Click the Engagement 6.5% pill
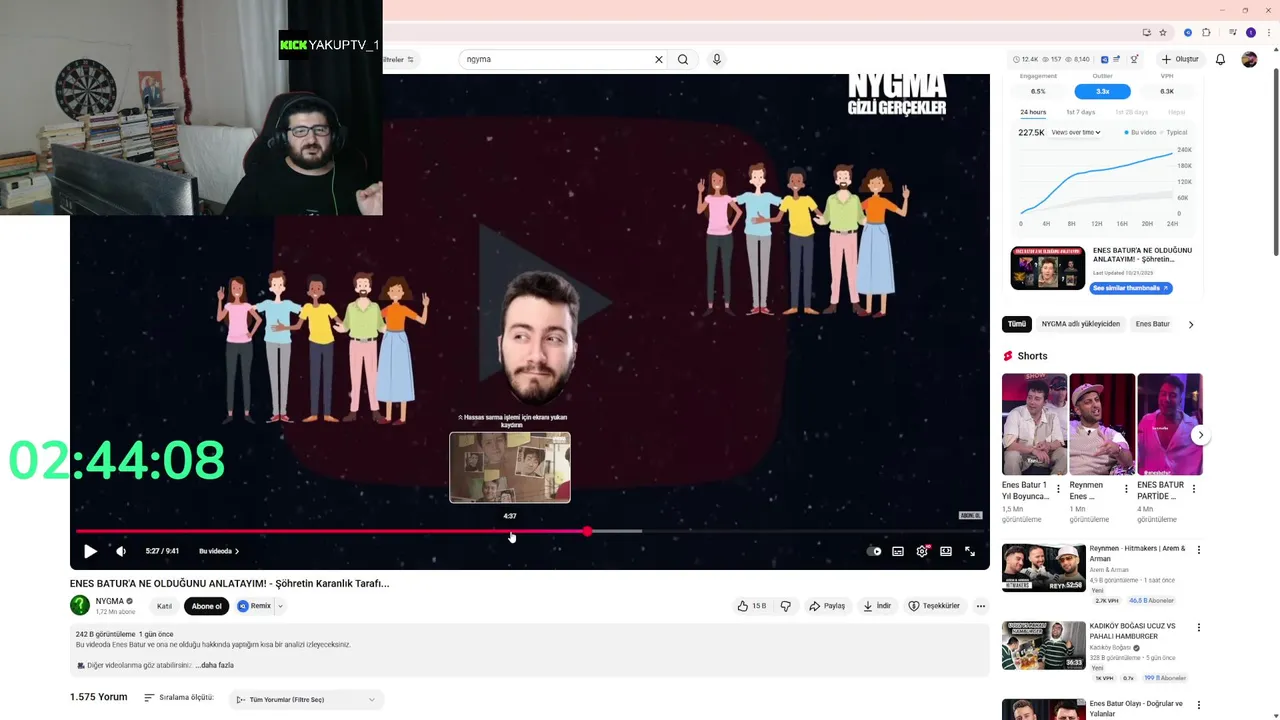1280x720 pixels. pyautogui.click(x=1038, y=91)
